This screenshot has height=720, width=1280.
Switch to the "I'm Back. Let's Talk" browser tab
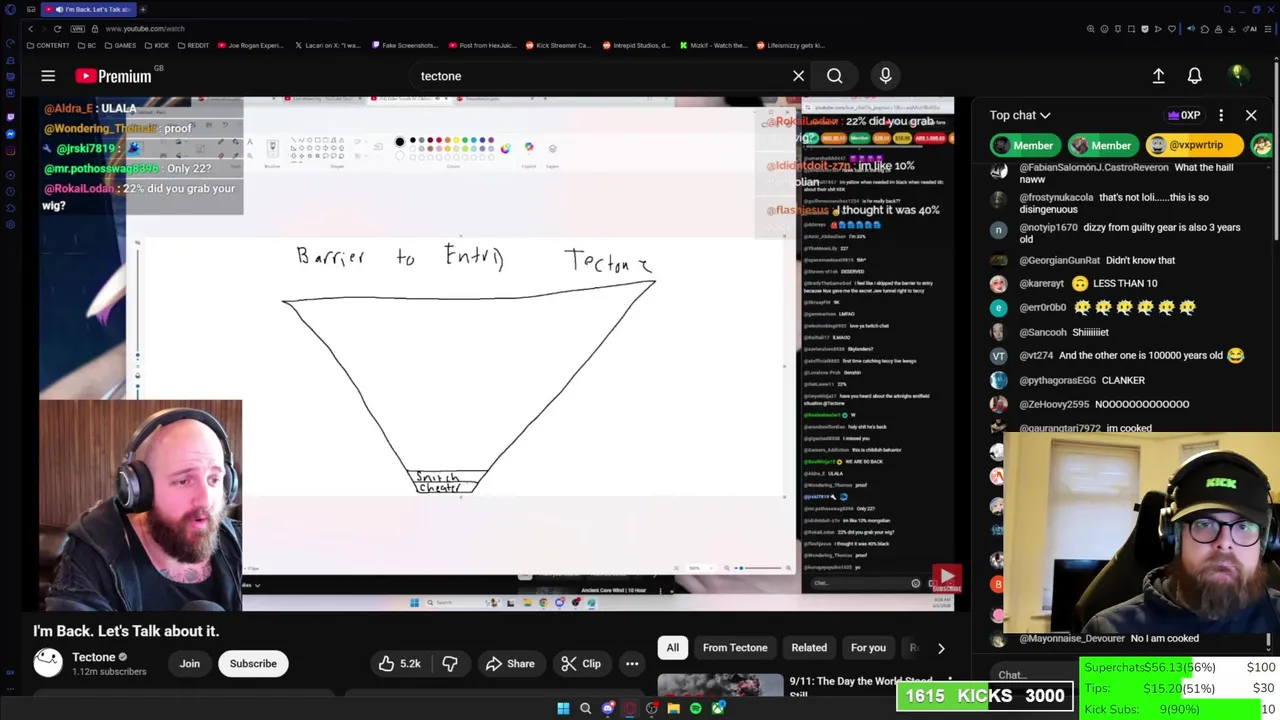tap(88, 9)
